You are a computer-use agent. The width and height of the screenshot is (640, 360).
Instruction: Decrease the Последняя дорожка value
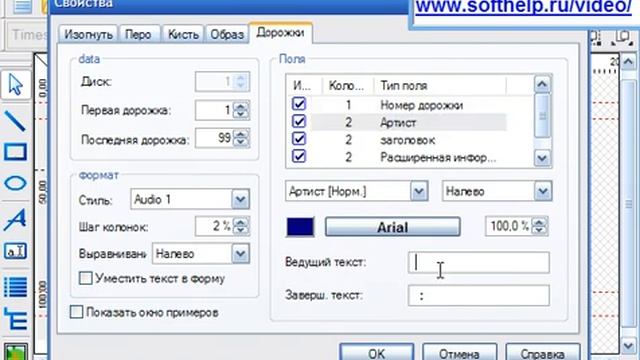[x=241, y=142]
